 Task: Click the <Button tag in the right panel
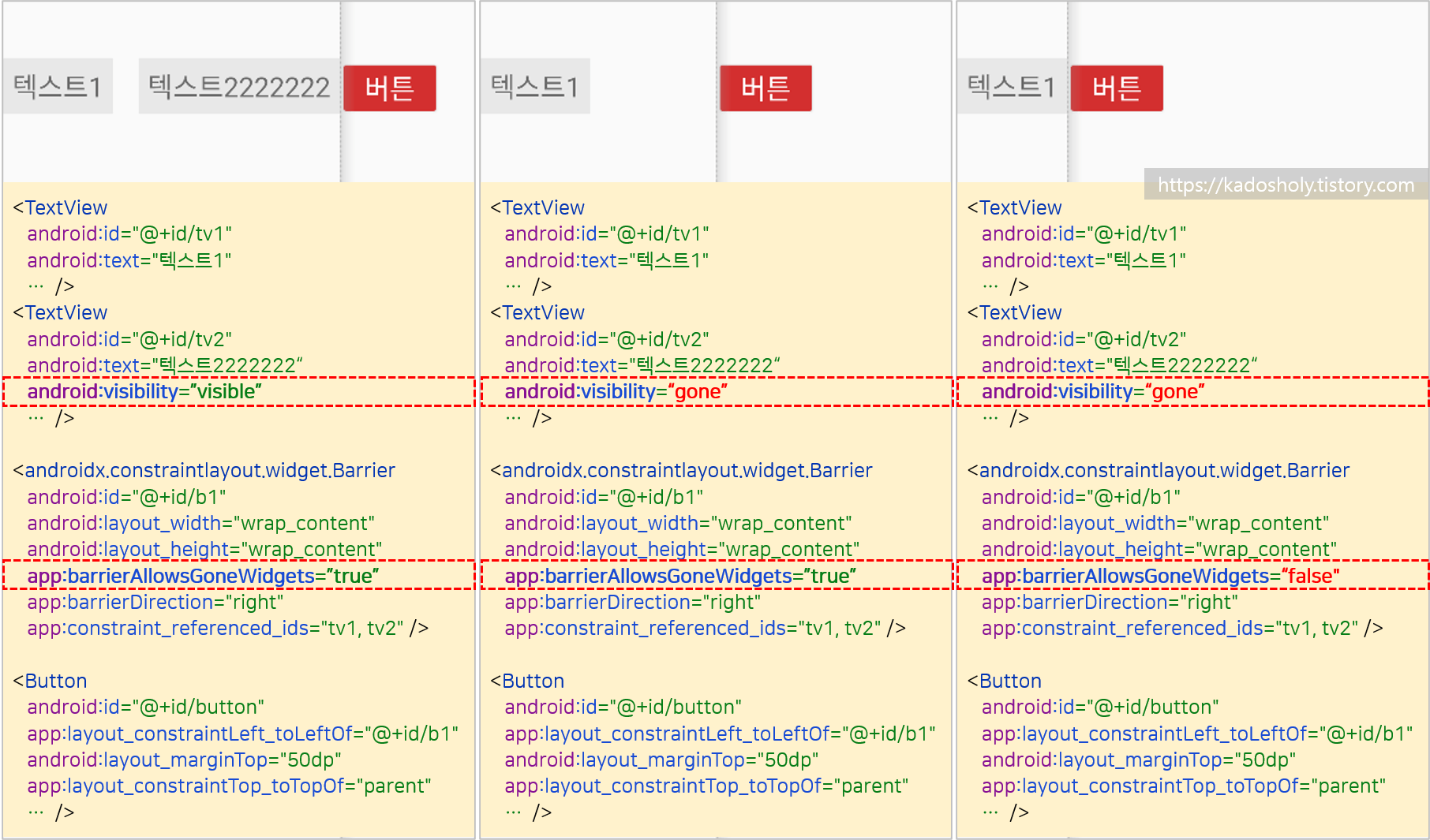tap(1005, 681)
